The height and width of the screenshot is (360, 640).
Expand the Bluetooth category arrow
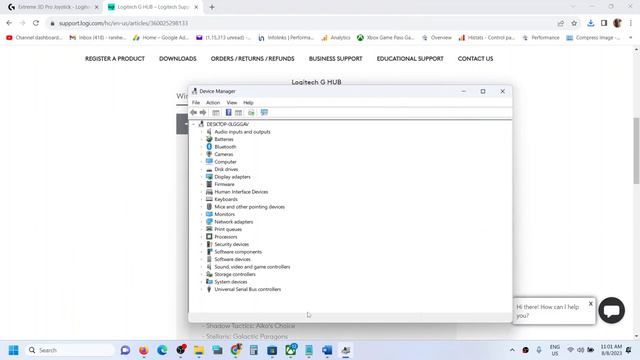pyautogui.click(x=201, y=147)
